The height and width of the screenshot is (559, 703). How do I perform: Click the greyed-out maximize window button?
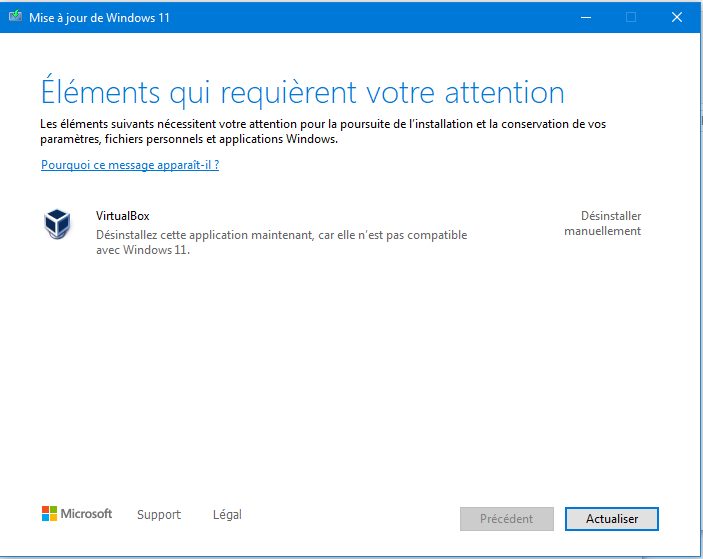pos(631,17)
